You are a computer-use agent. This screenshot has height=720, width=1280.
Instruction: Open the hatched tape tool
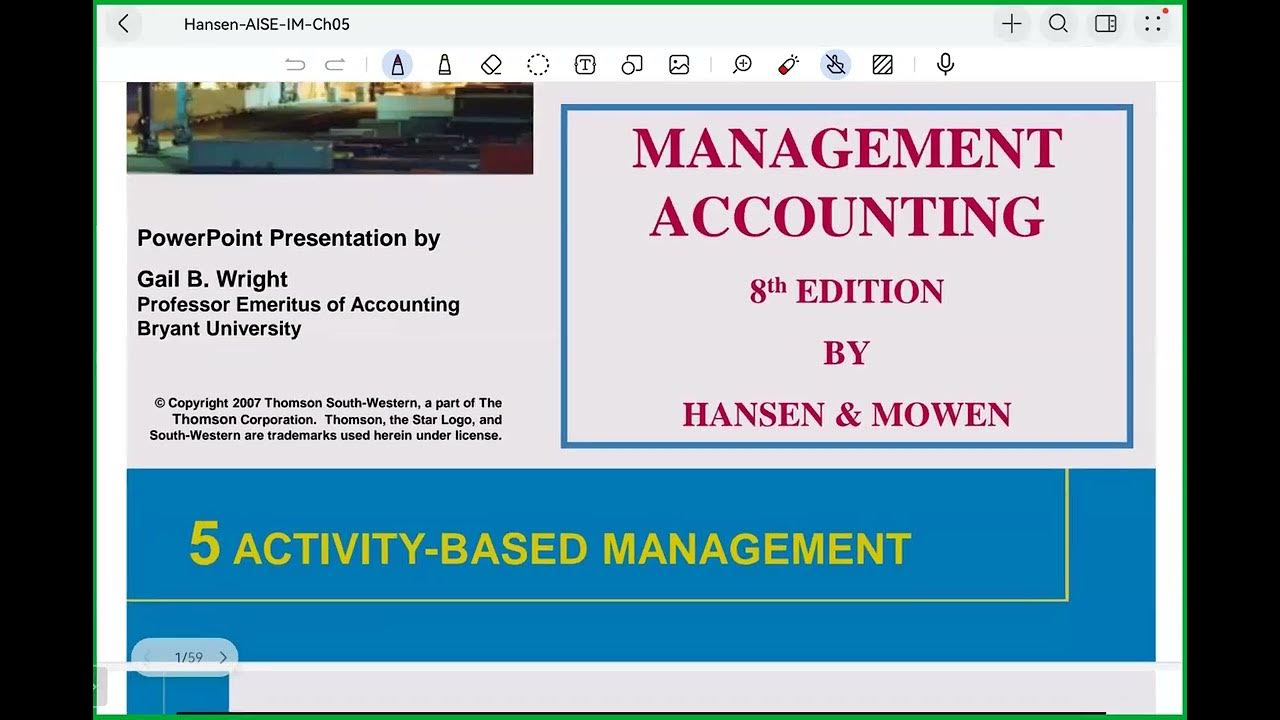point(882,65)
